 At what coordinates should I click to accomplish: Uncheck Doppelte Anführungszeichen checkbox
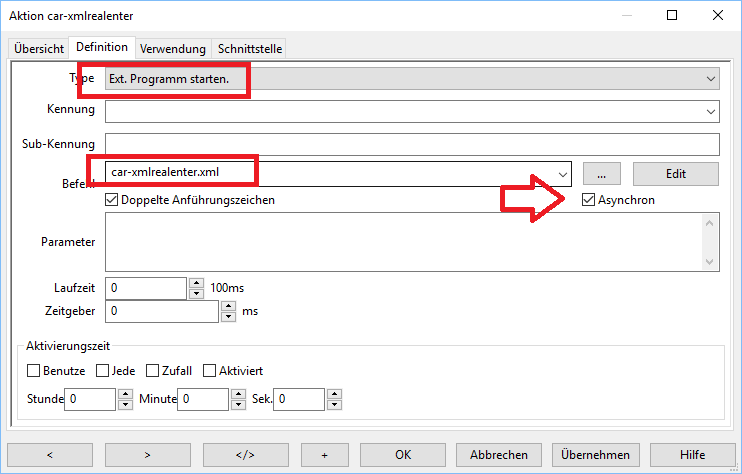pyautogui.click(x=112, y=200)
